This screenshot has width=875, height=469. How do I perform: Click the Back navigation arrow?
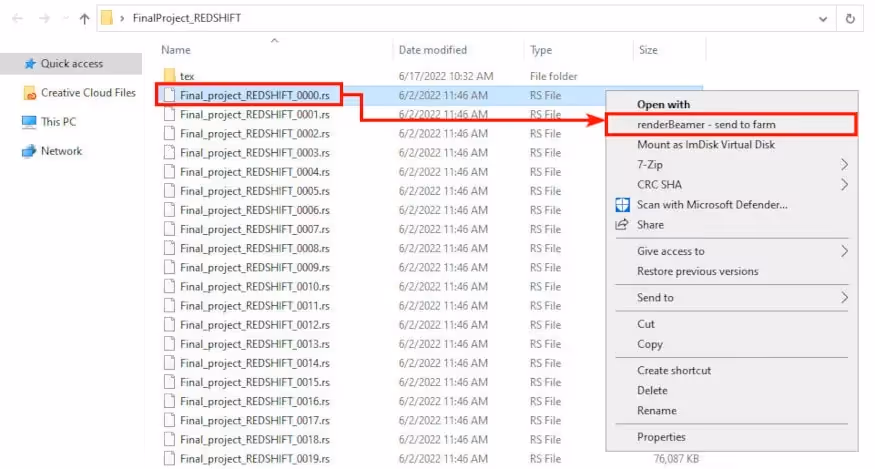tap(17, 18)
